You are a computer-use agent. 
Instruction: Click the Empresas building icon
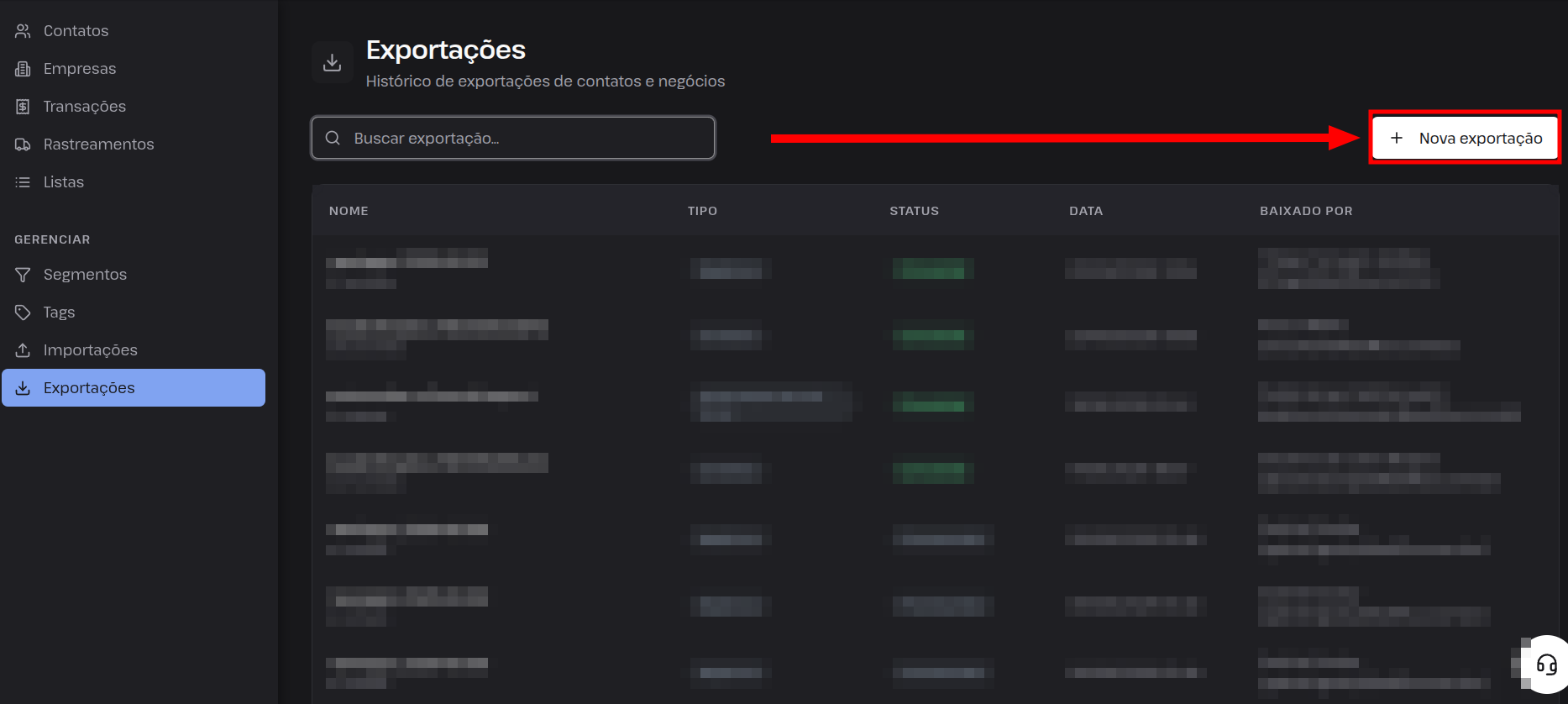(23, 69)
